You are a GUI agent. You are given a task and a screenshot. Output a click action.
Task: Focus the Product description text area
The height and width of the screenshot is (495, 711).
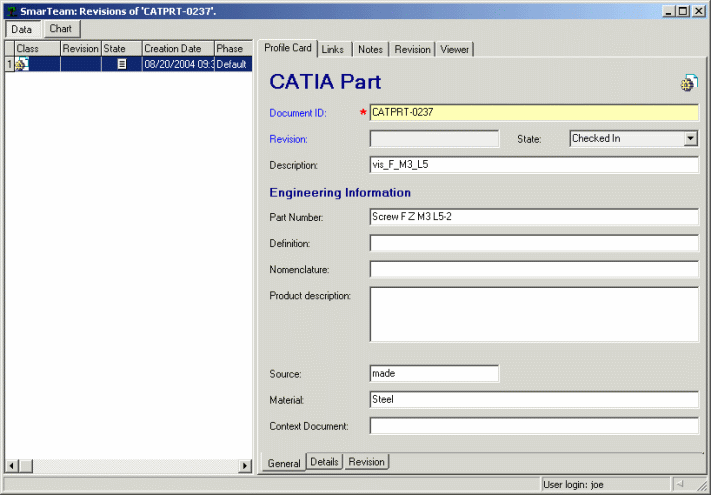pyautogui.click(x=533, y=314)
